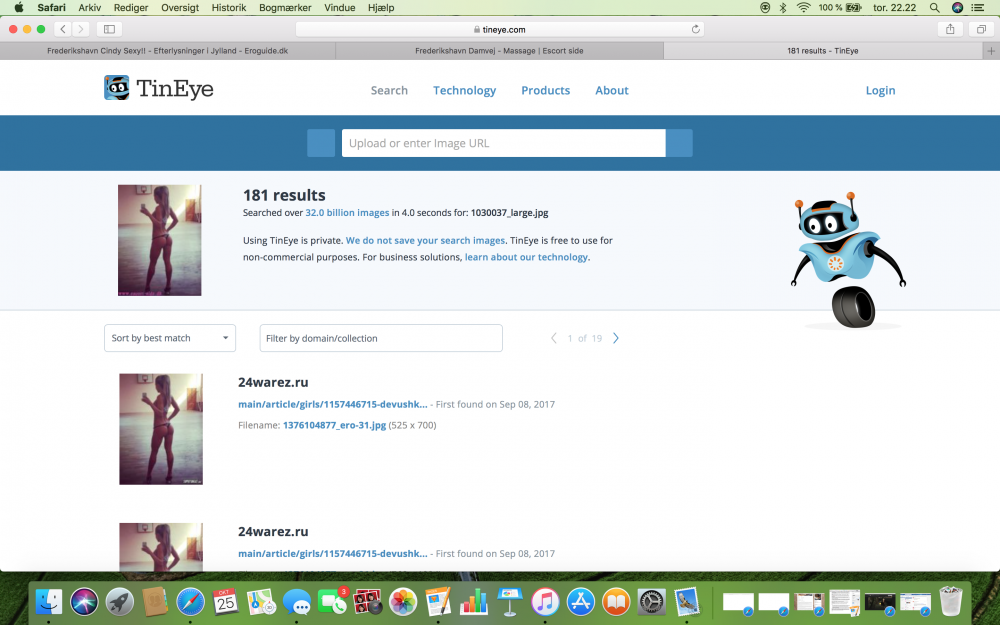
Task: Open the Trash in the Dock
Action: tap(951, 601)
